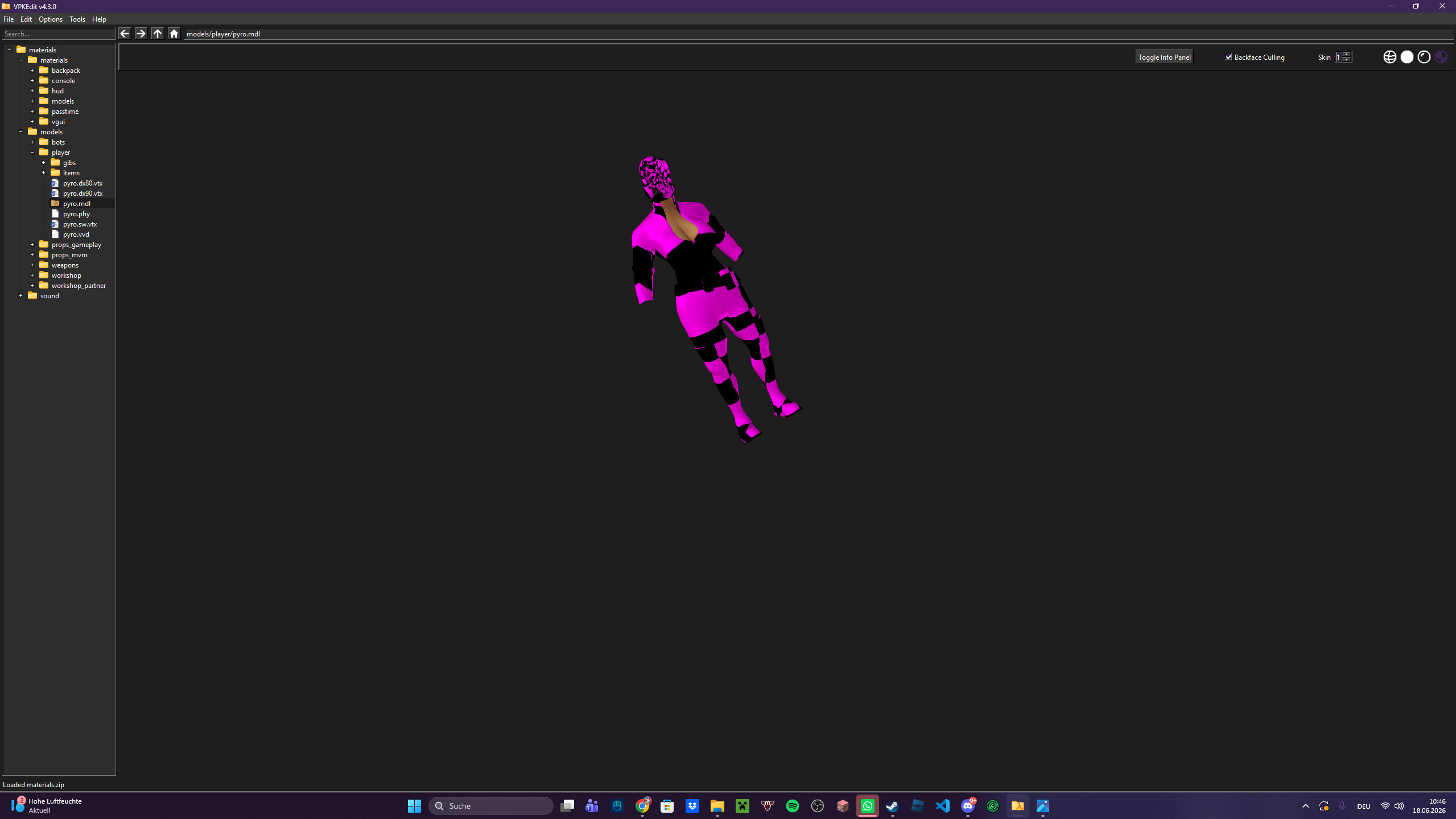Select pyro.phy in the file tree
1456x819 pixels.
click(76, 214)
